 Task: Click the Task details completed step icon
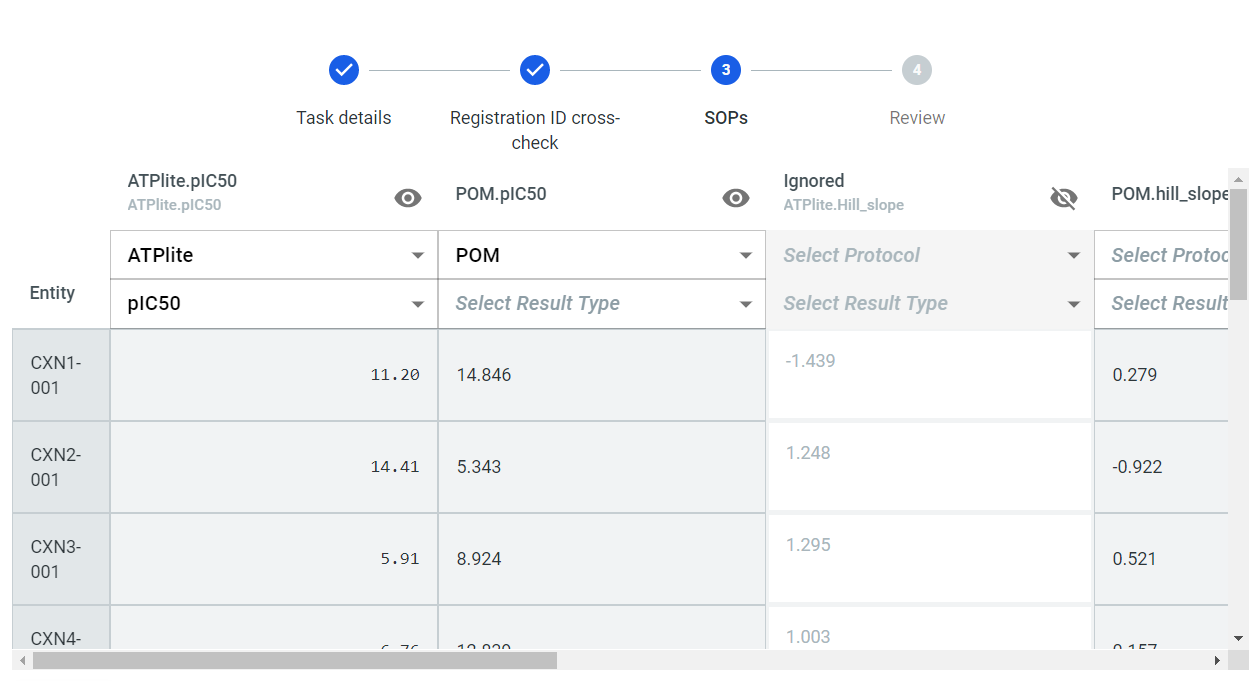pyautogui.click(x=343, y=70)
